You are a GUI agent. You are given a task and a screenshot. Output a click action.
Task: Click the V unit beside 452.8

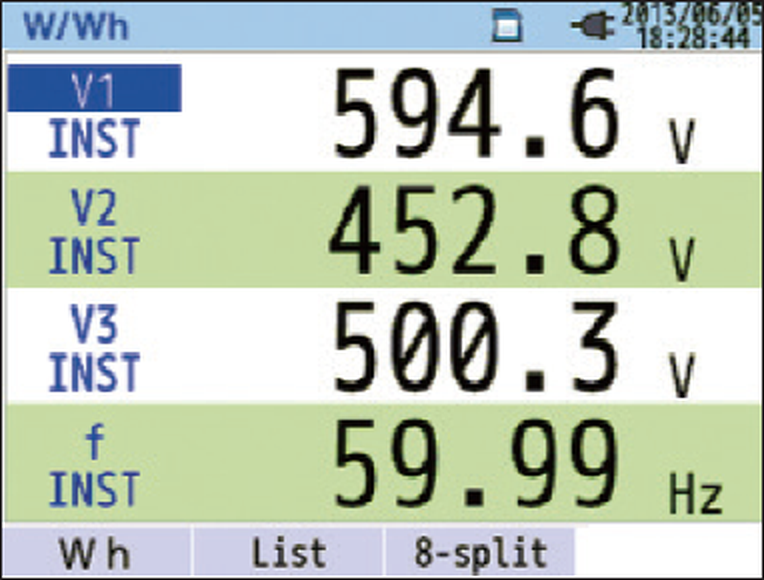[x=681, y=259]
